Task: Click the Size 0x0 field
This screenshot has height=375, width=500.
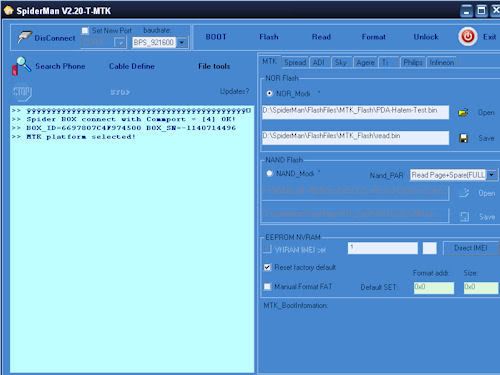Action: (x=481, y=288)
